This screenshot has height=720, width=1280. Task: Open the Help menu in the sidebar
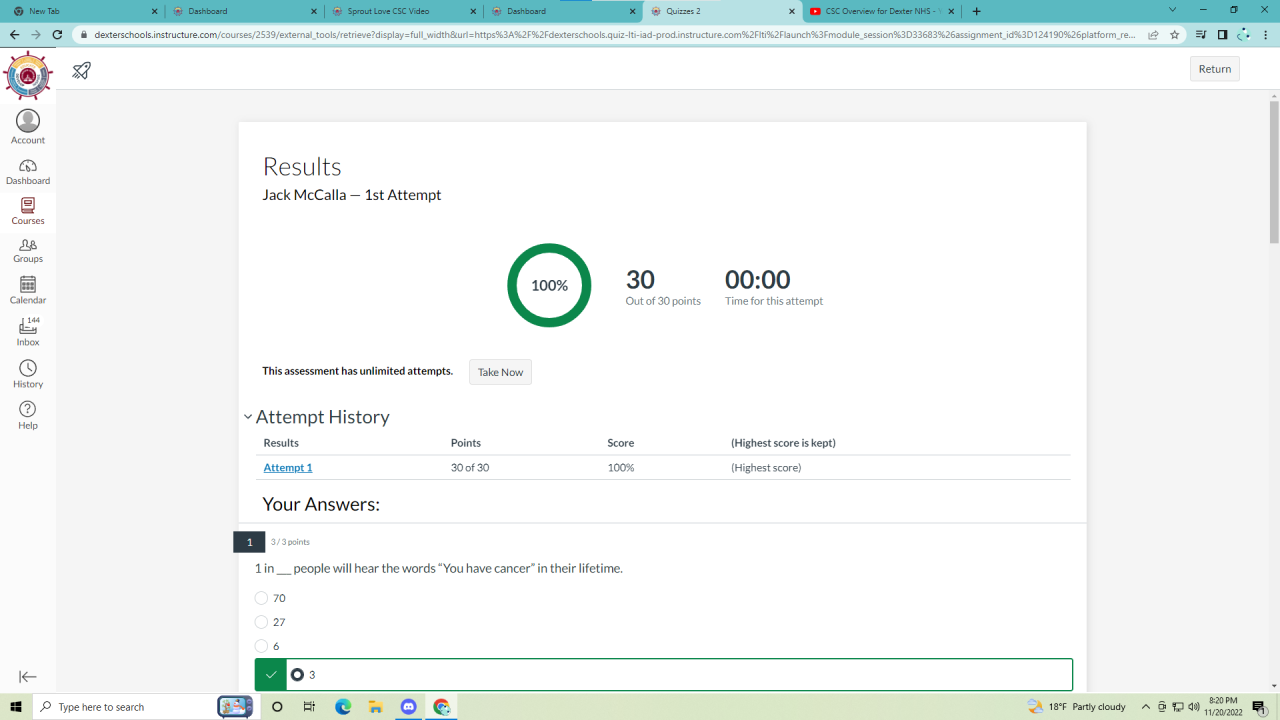click(x=28, y=415)
